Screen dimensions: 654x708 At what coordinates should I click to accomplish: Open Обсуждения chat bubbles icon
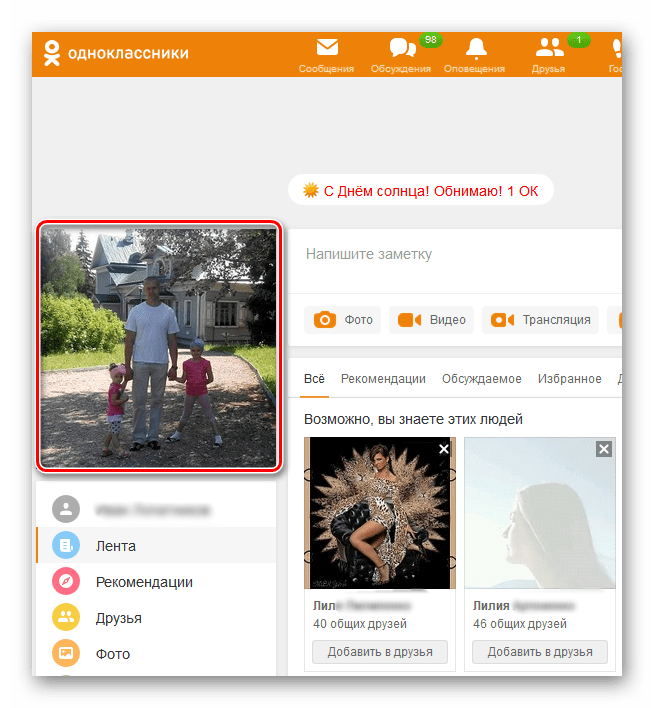coord(402,47)
